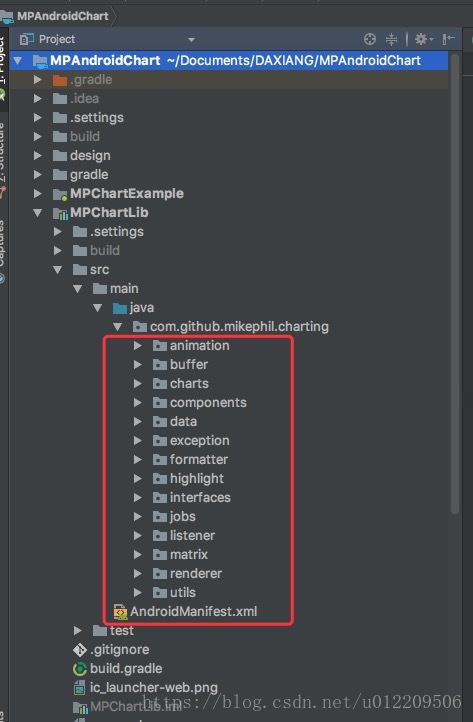Click the collapse all icon in Project toolbar
Viewport: 473px width, 722px height.
(391, 39)
